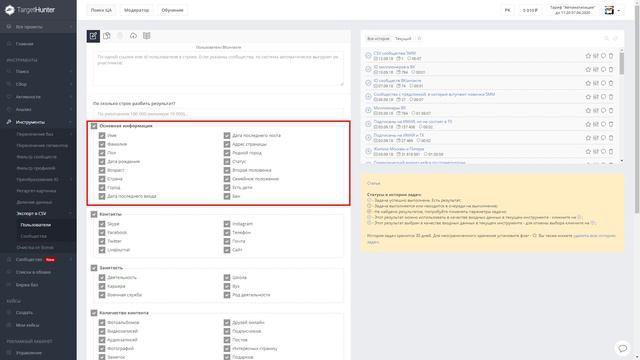Star the 'ID миллионеров в ВК' row
The width and height of the screenshot is (640, 360).
coord(588,69)
